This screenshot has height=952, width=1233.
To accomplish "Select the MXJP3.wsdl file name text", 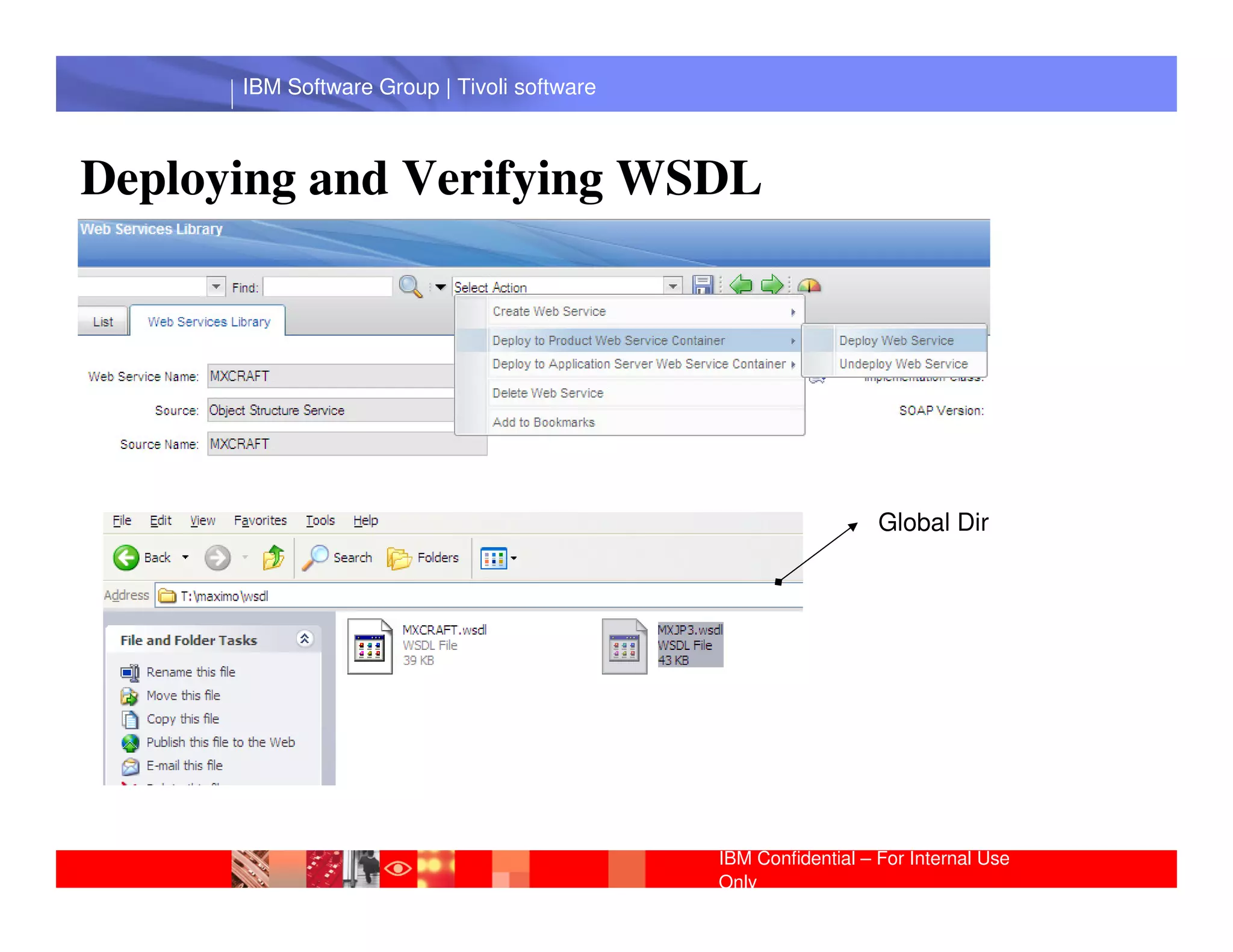I will [x=690, y=630].
